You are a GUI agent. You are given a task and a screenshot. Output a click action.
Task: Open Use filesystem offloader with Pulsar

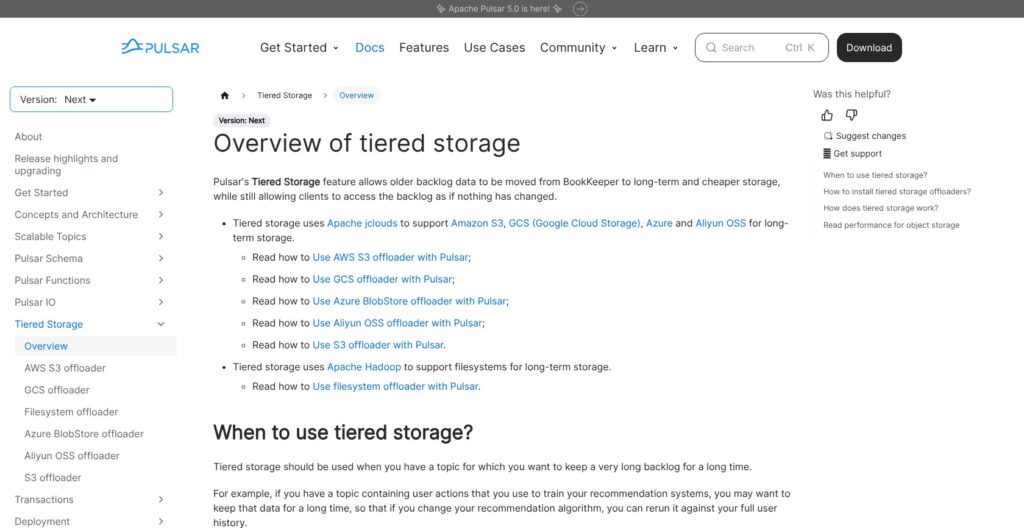(395, 386)
